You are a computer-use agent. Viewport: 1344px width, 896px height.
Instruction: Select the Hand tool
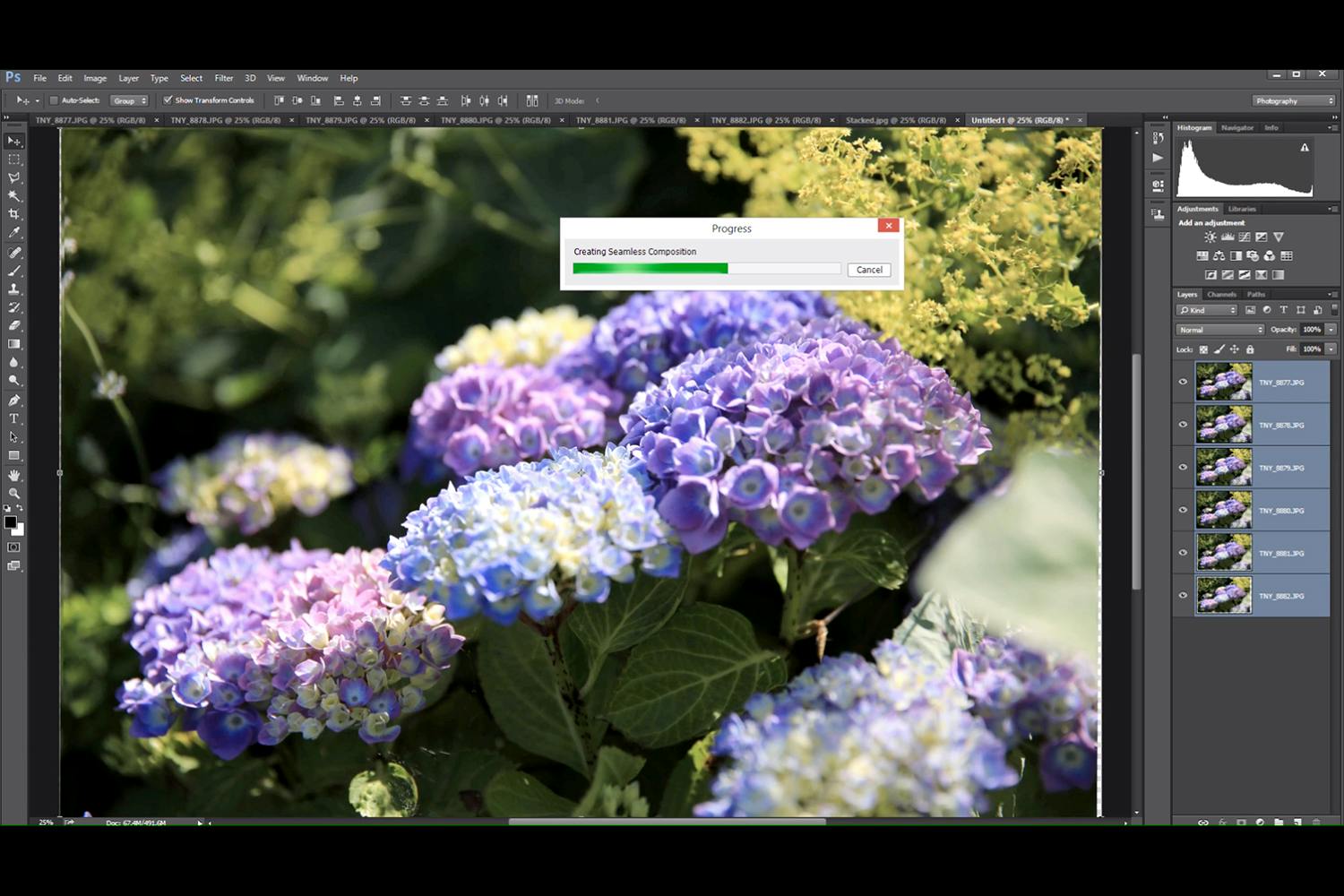click(14, 475)
